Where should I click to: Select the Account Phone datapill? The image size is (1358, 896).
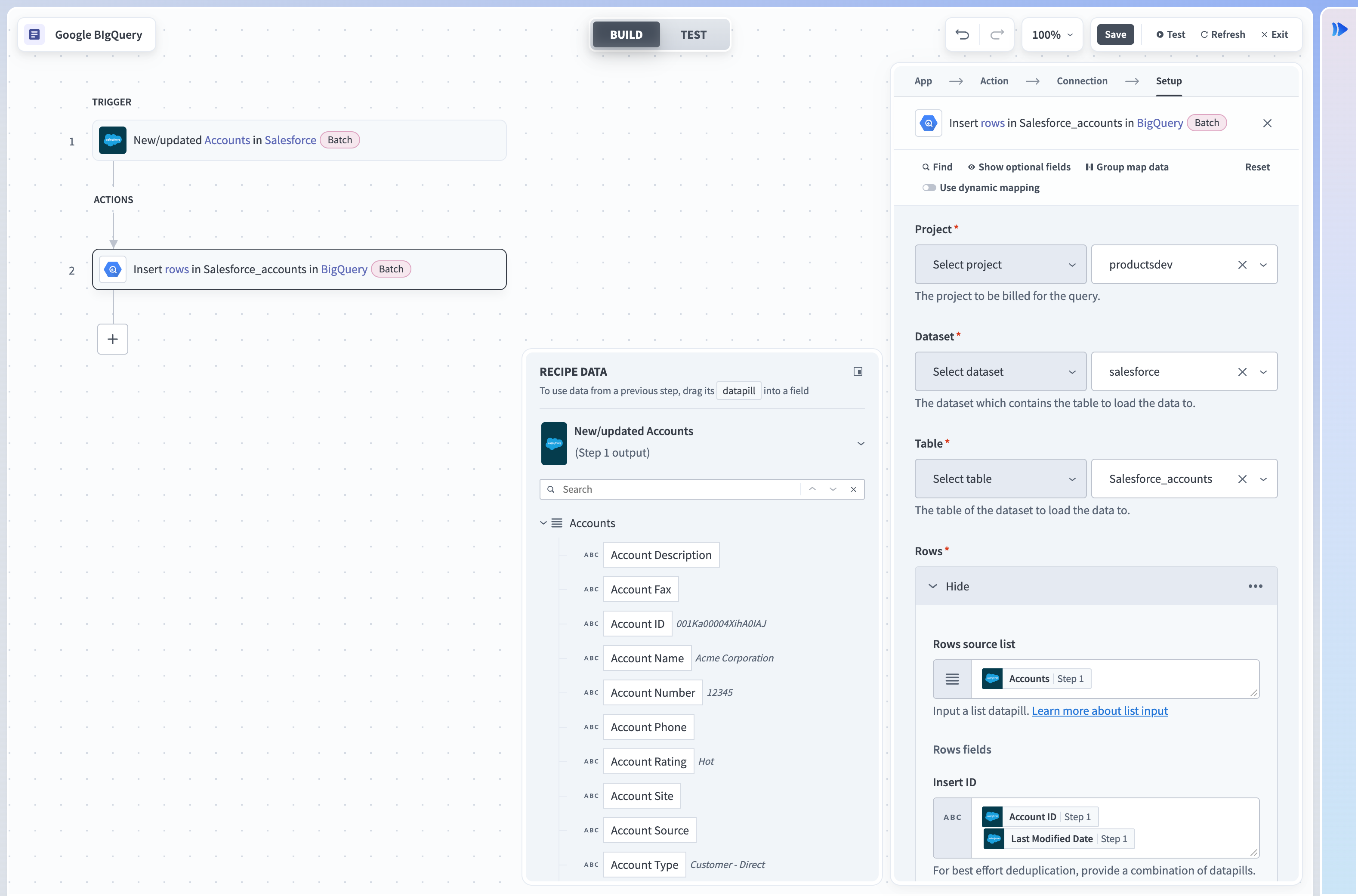tap(648, 727)
